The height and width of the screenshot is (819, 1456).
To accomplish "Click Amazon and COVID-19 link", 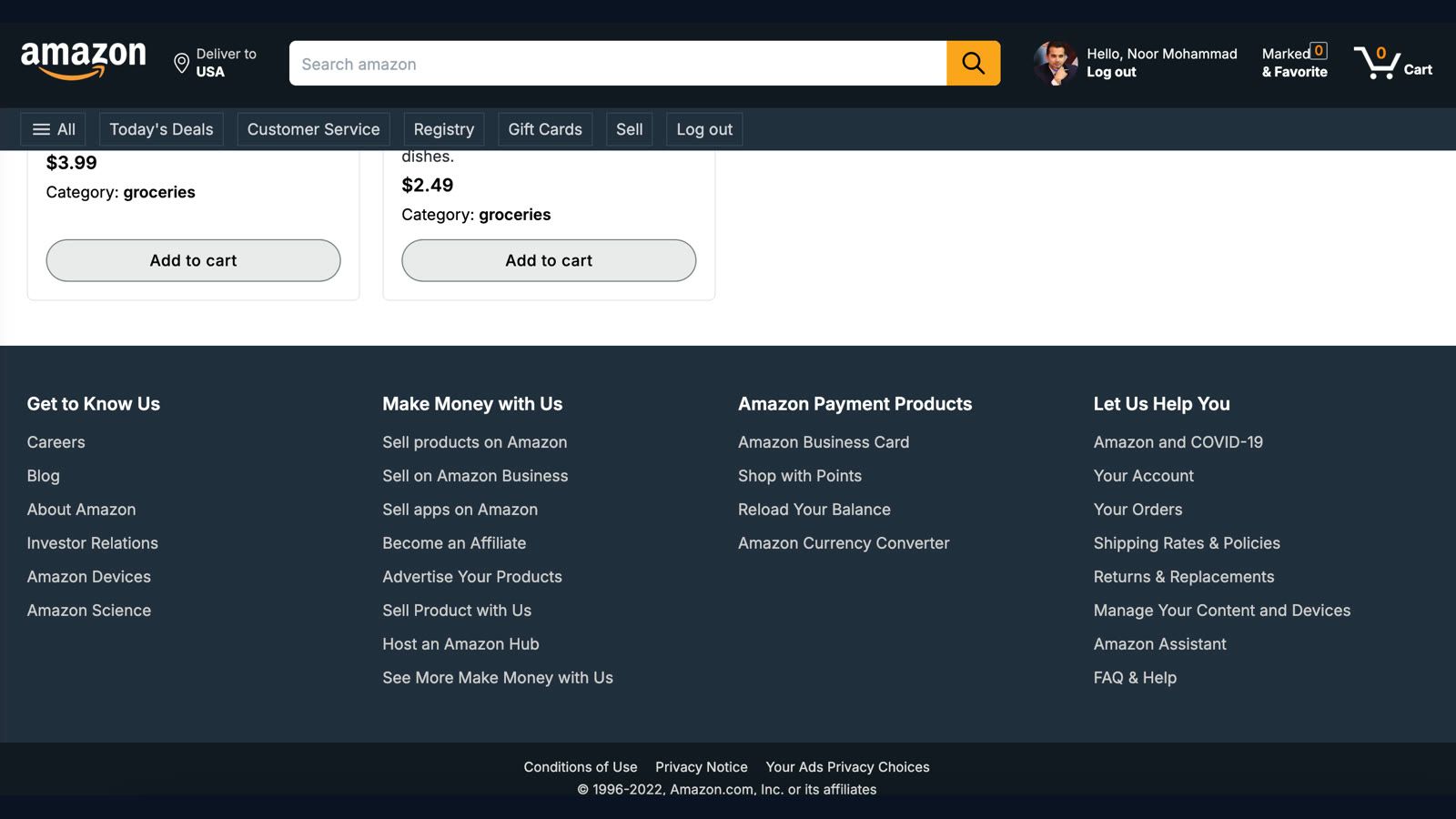I will click(1178, 442).
